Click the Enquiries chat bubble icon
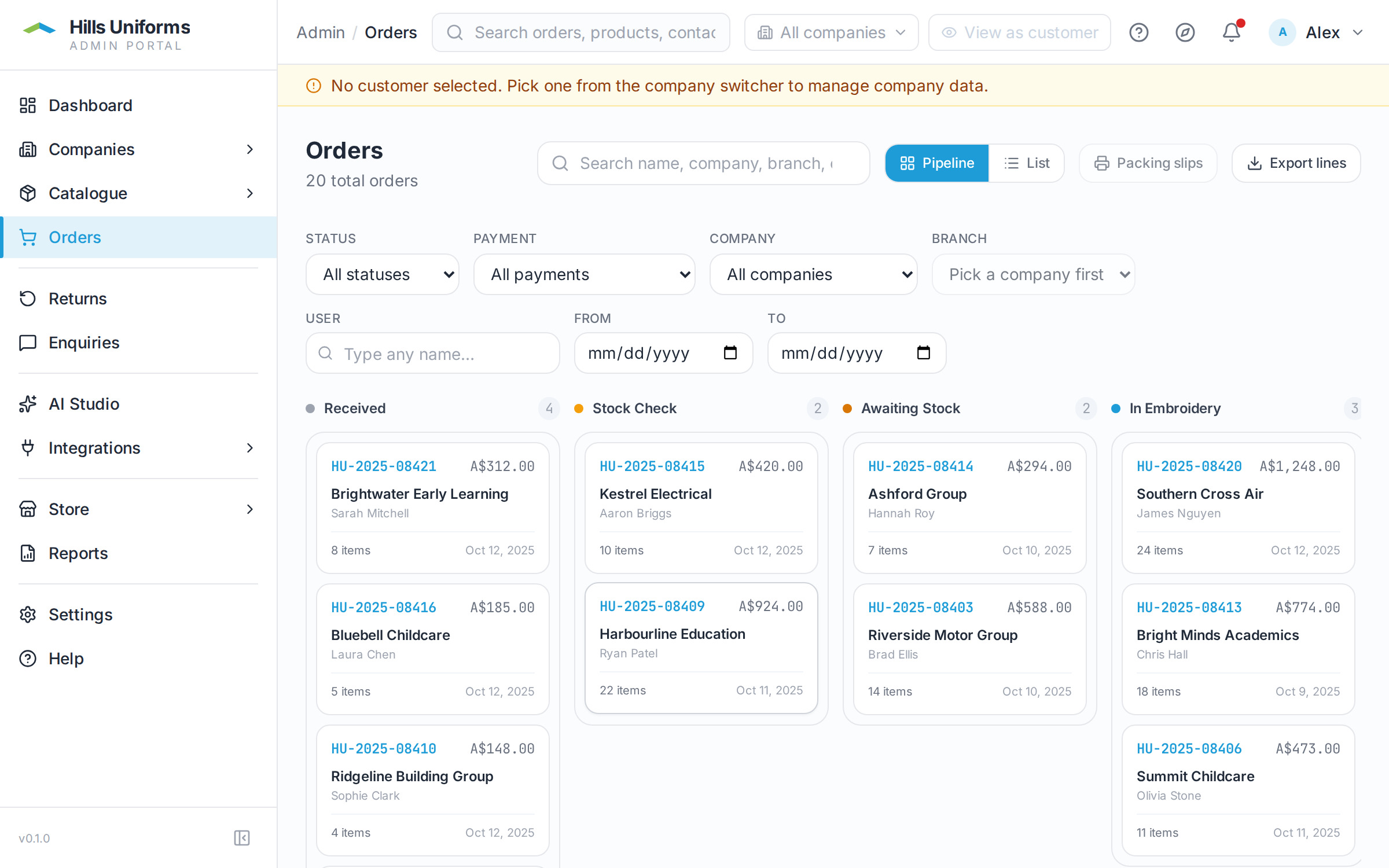 point(27,343)
